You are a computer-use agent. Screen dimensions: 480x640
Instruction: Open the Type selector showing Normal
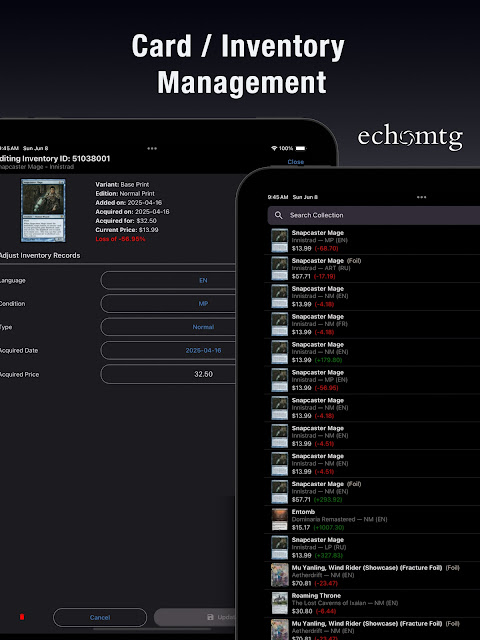pyautogui.click(x=168, y=327)
